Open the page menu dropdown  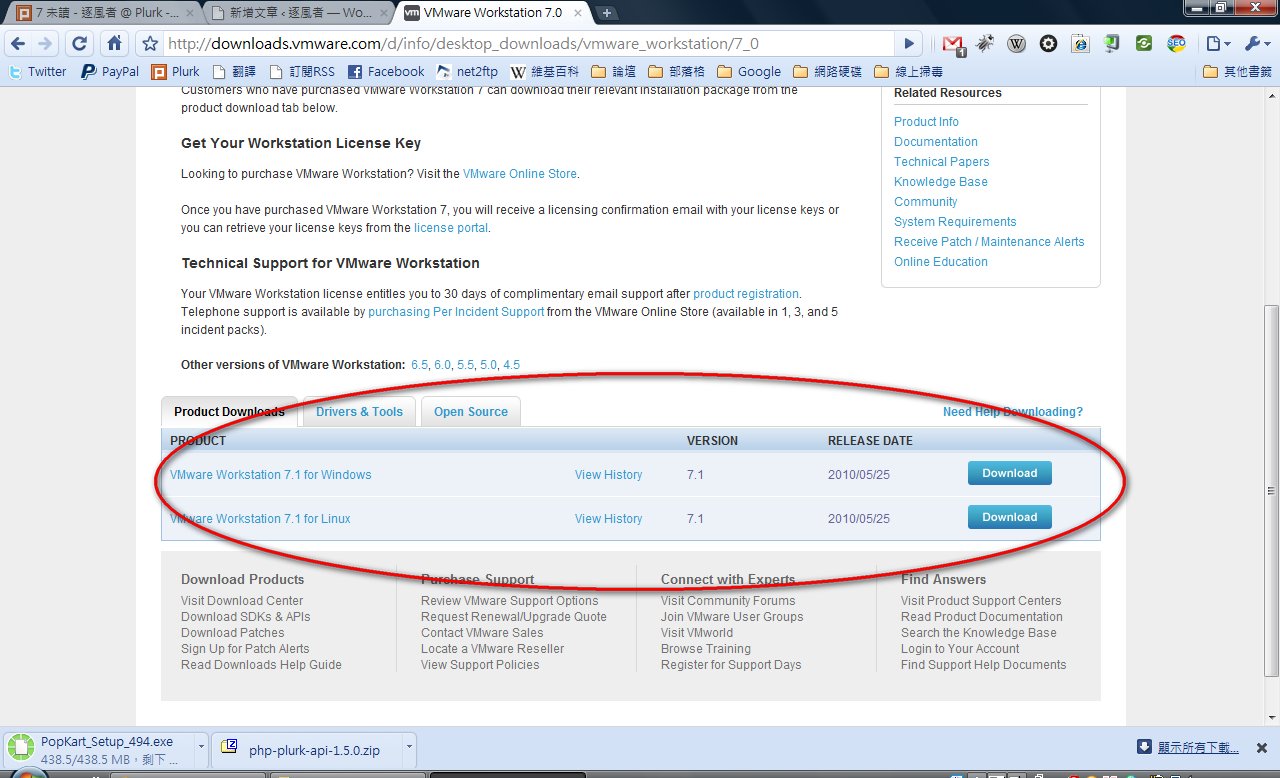click(x=1216, y=44)
